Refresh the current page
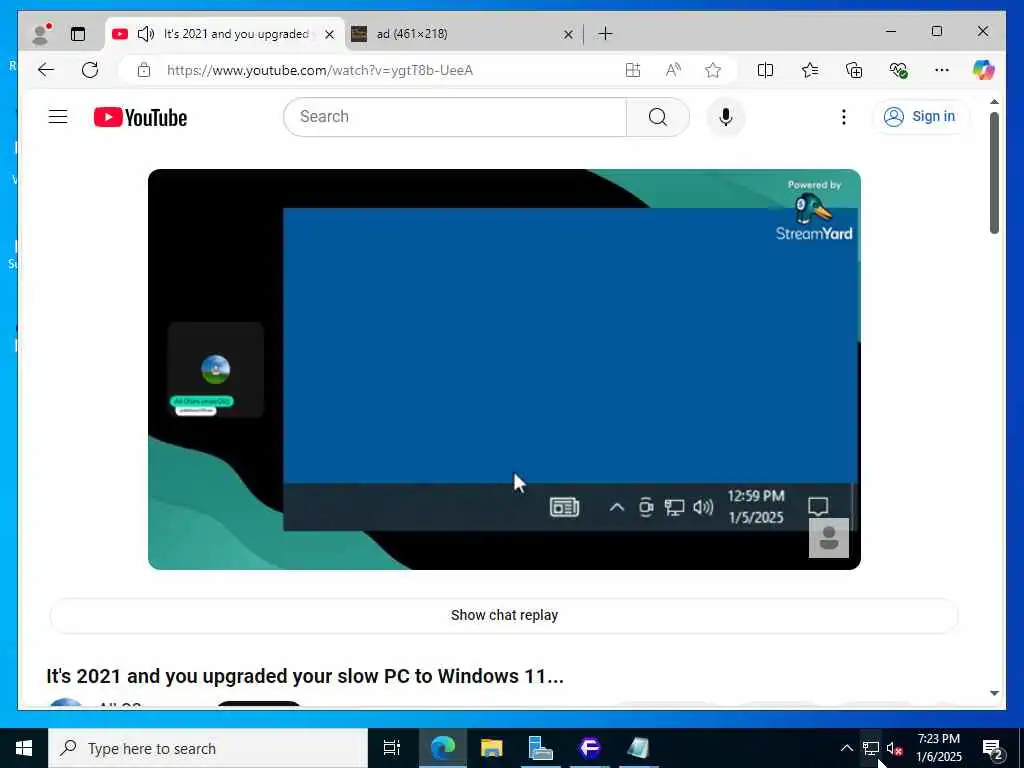Screen dimensions: 1024x768 pyautogui.click(x=90, y=70)
